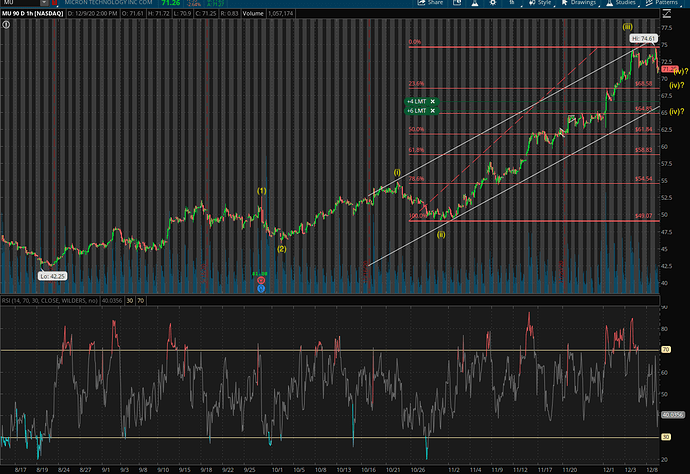Open the Style dropdown menu
690x474 pixels.
pos(541,3)
